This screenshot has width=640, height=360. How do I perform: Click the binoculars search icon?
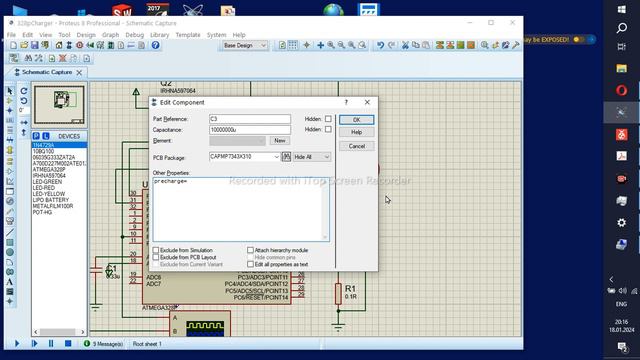28,58
